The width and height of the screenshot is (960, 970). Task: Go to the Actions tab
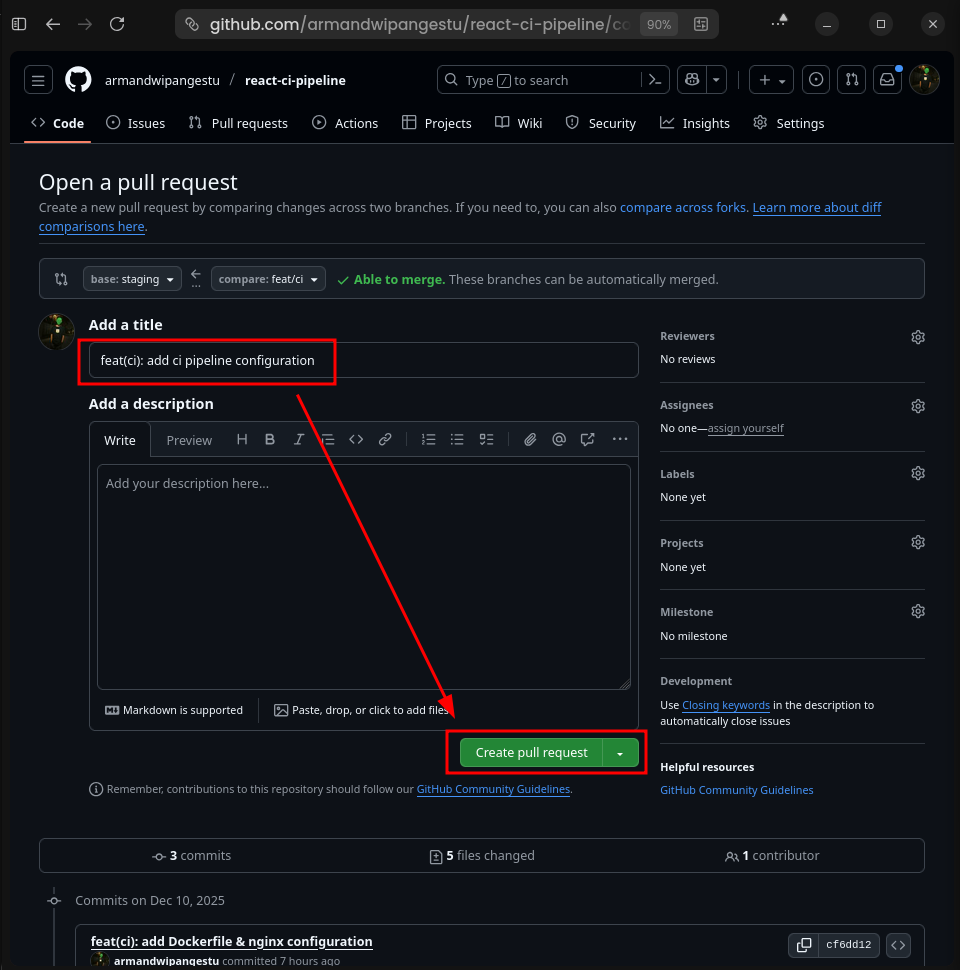point(345,123)
